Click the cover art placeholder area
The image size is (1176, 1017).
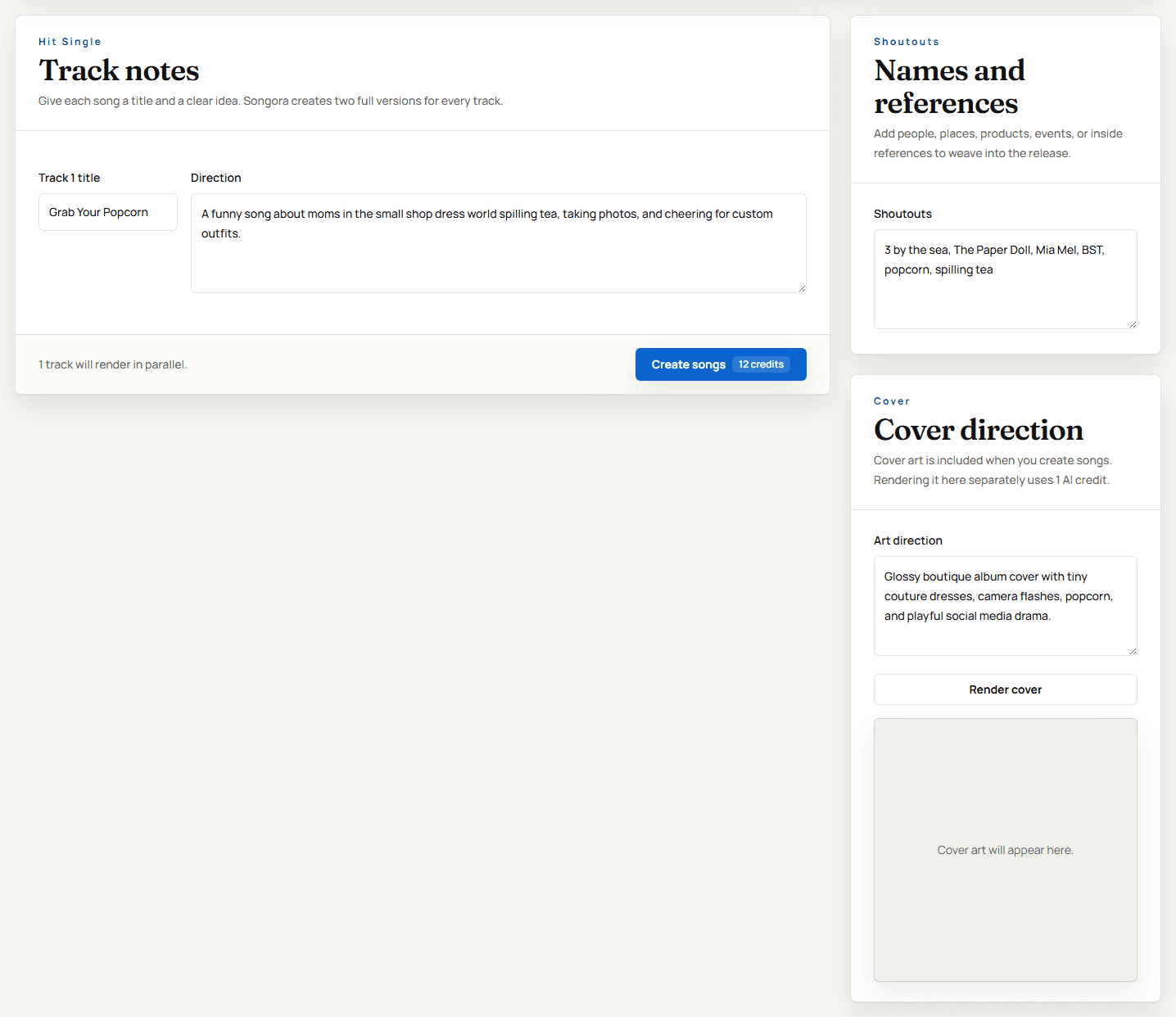coord(1005,849)
